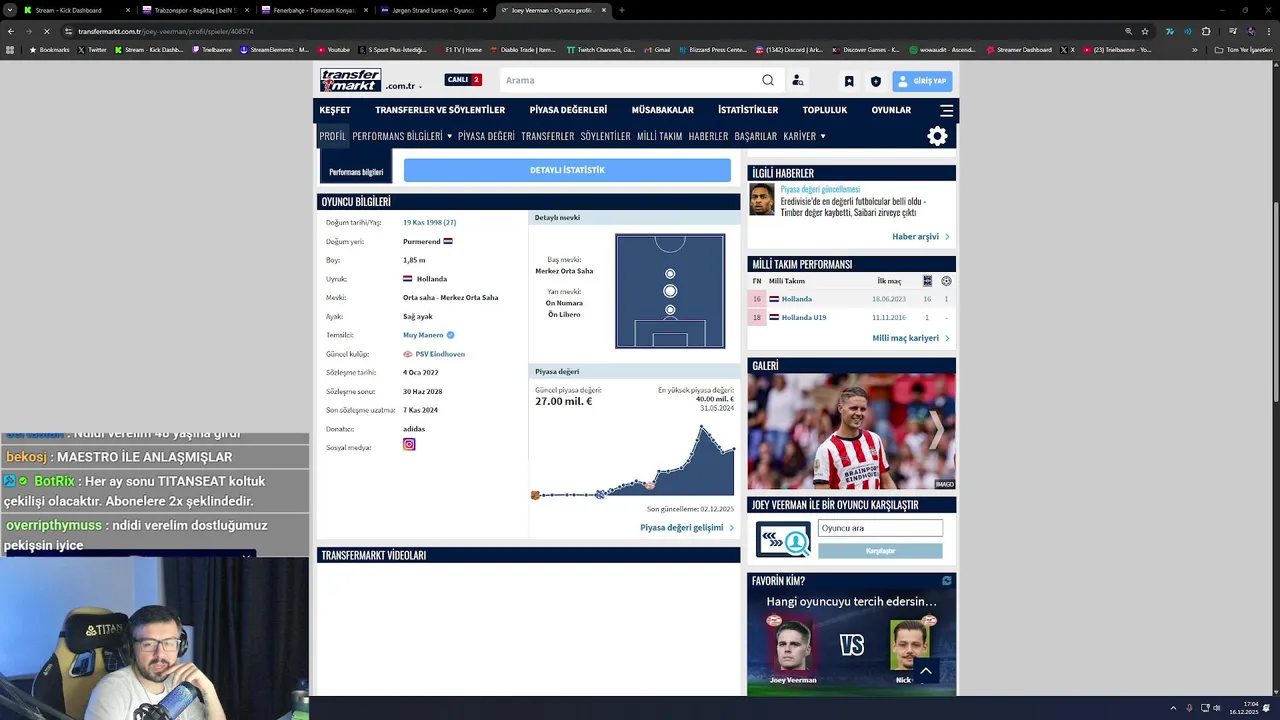The height and width of the screenshot is (720, 1280).
Task: Open the İSTATİSTİKLER menu
Action: coord(748,110)
